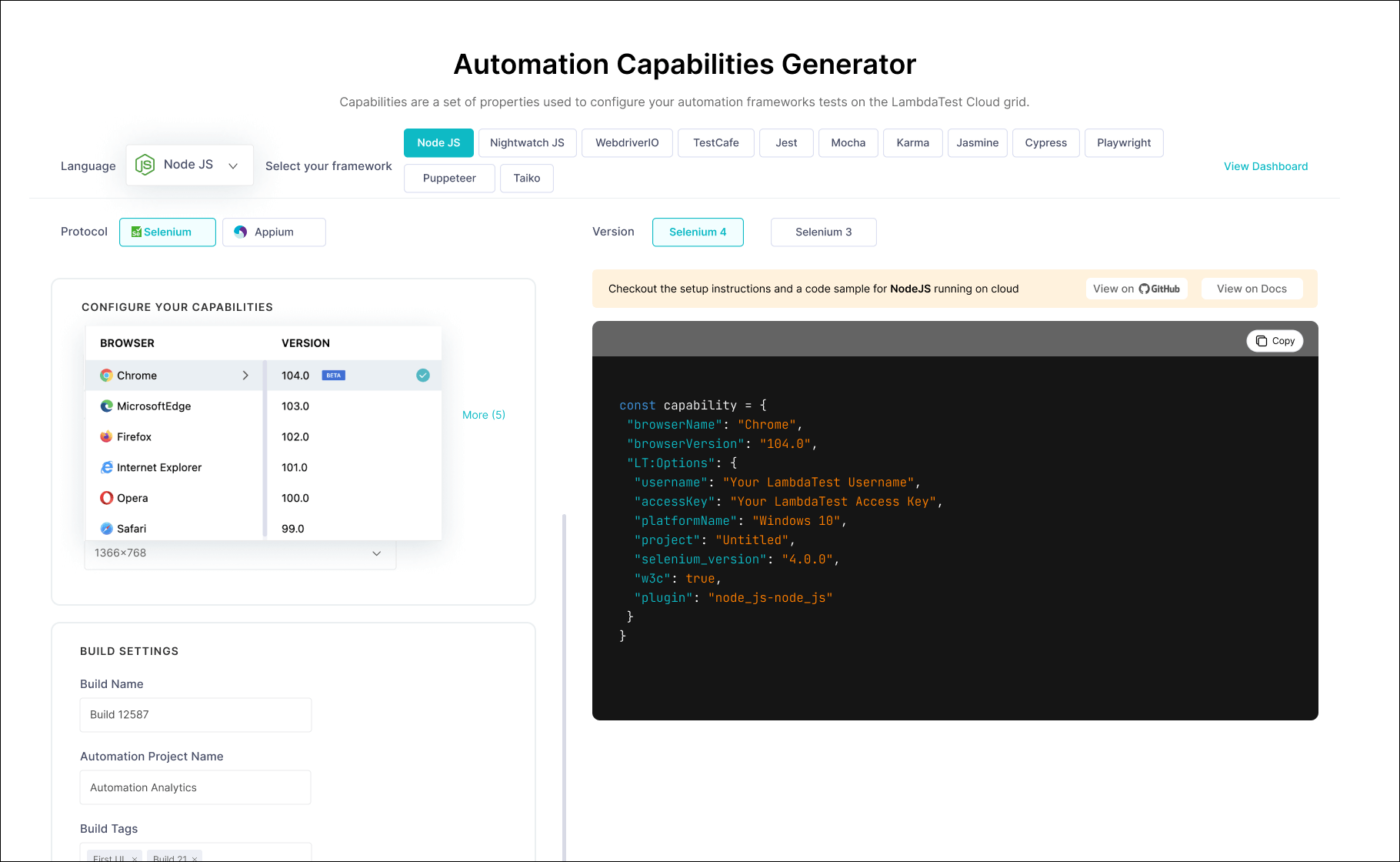The height and width of the screenshot is (862, 1400).
Task: Check the version 104.0 selection circle
Action: coord(423,376)
